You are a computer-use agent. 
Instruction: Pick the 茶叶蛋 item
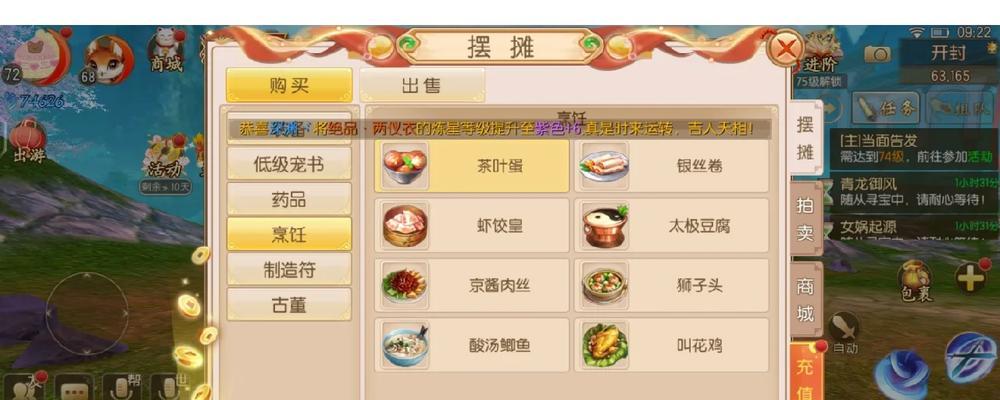point(472,166)
